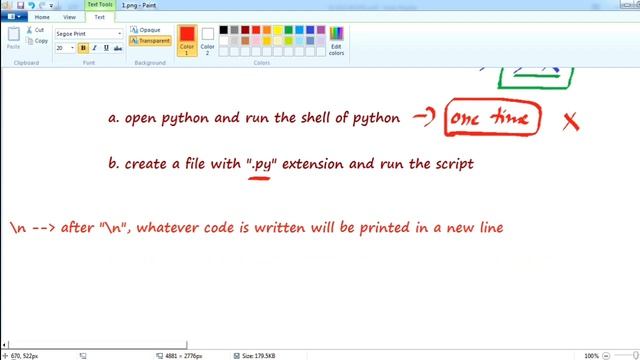Screen dimensions: 640x360
Task: Set text background to Opaque
Action: pyautogui.click(x=146, y=30)
